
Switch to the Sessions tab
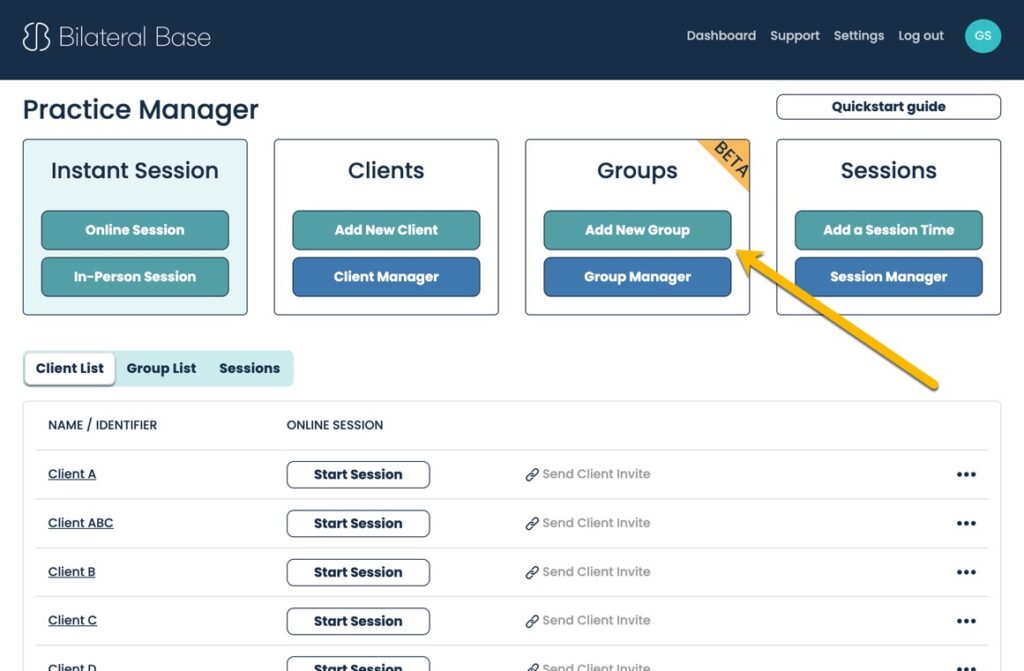tap(249, 368)
